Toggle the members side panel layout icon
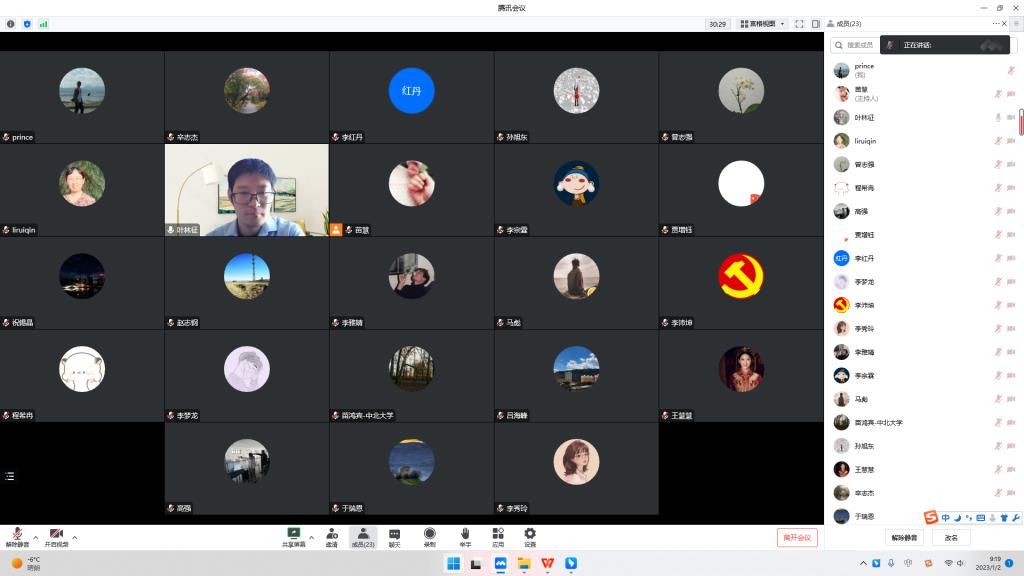The height and width of the screenshot is (576, 1024). (x=816, y=23)
